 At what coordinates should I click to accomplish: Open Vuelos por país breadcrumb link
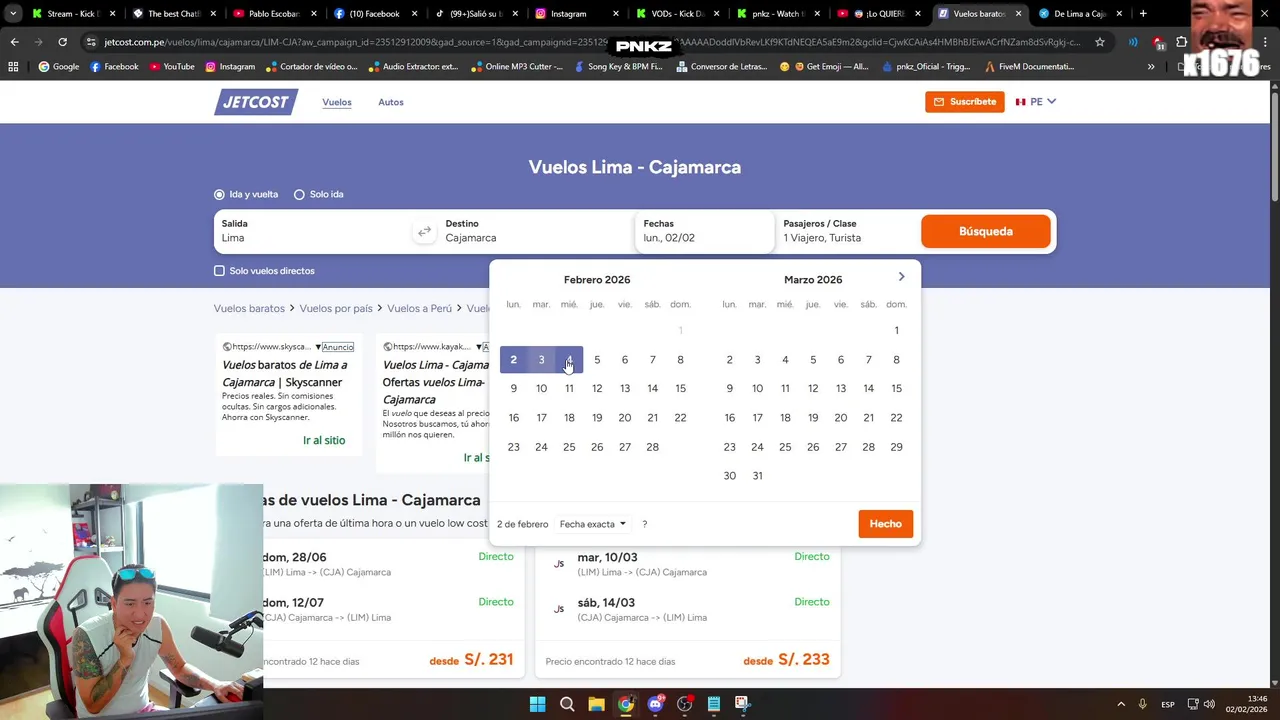click(336, 309)
